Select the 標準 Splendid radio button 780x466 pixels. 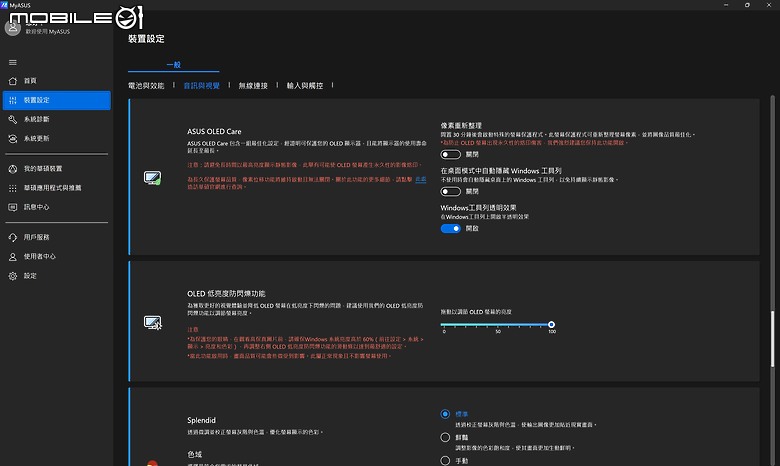pos(445,414)
